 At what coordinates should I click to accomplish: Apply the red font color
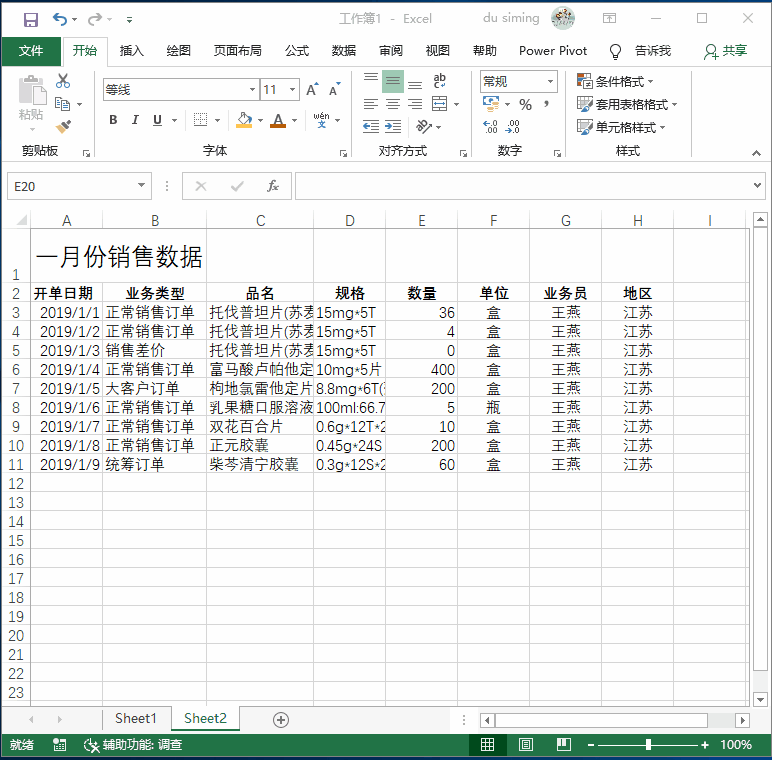(278, 120)
